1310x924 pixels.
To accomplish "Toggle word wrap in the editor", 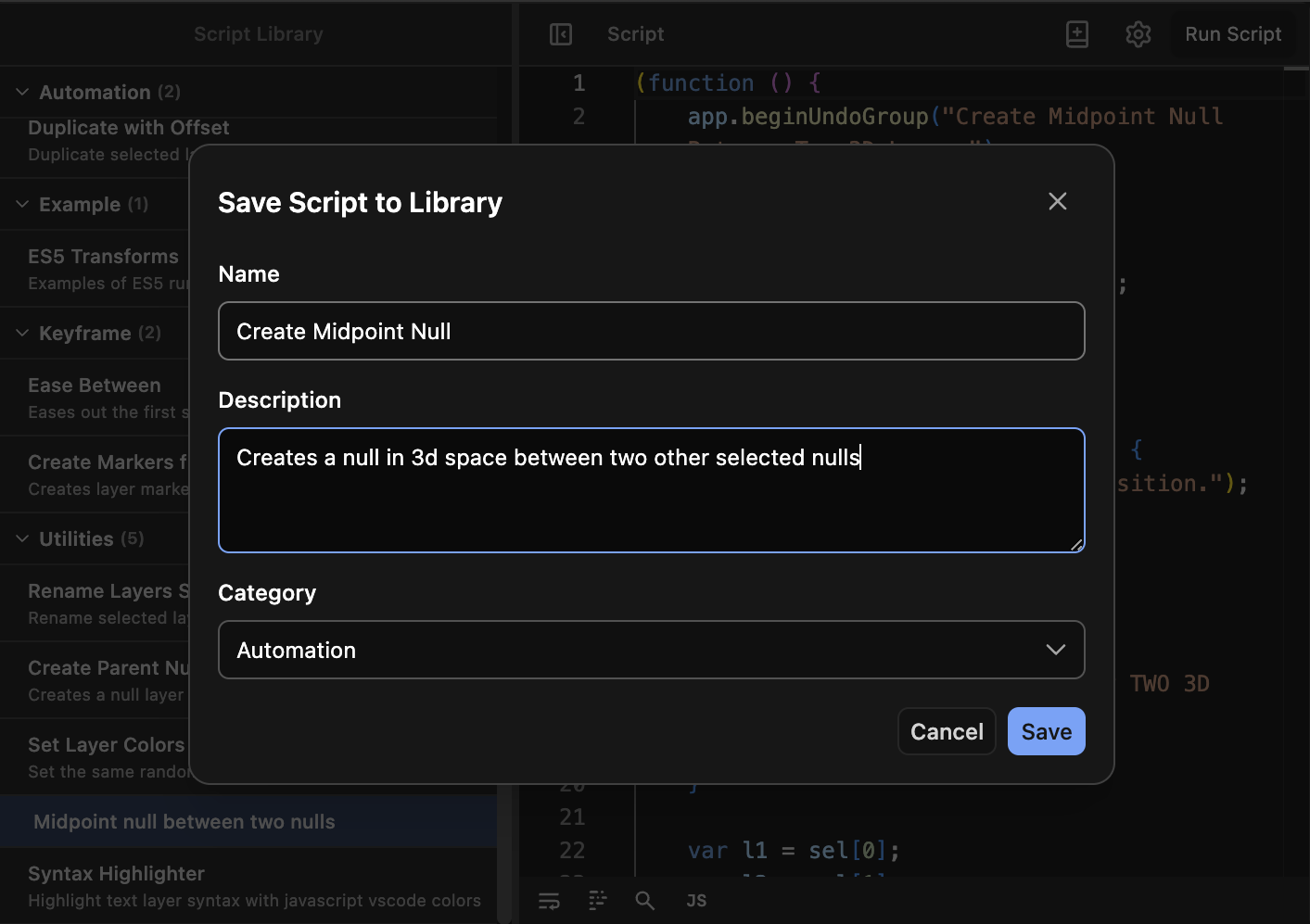I will (x=549, y=900).
